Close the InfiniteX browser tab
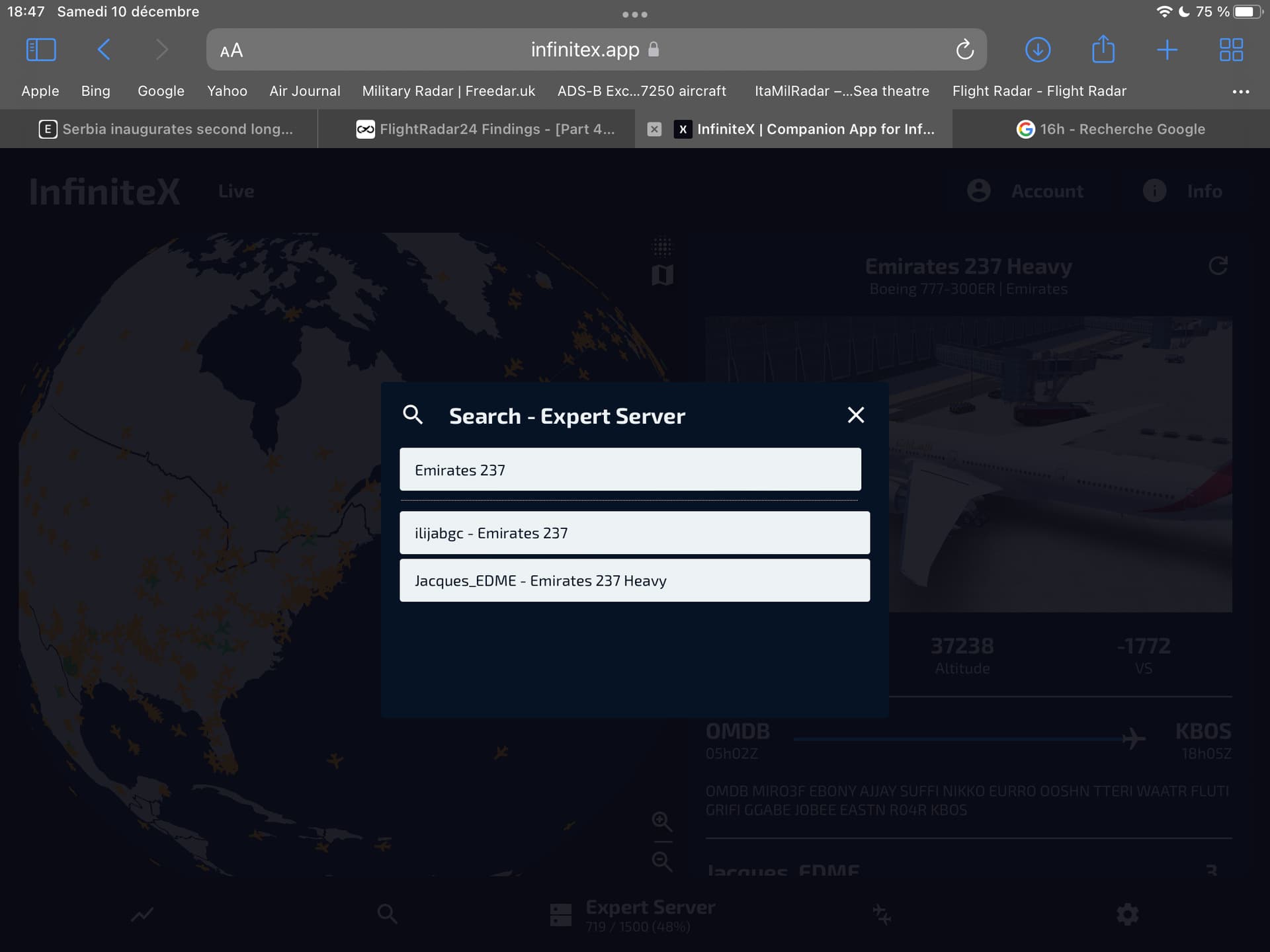The image size is (1270, 952). pyautogui.click(x=654, y=129)
